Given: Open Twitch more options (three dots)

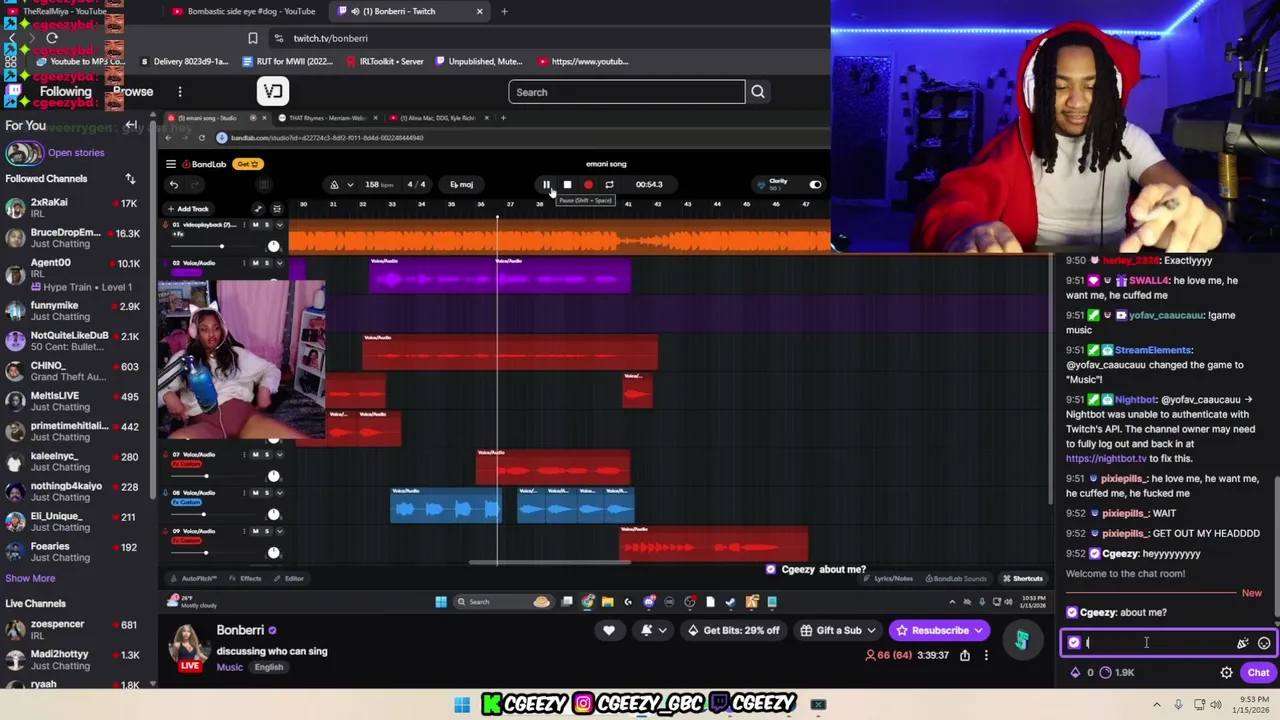Looking at the screenshot, I should click(180, 92).
